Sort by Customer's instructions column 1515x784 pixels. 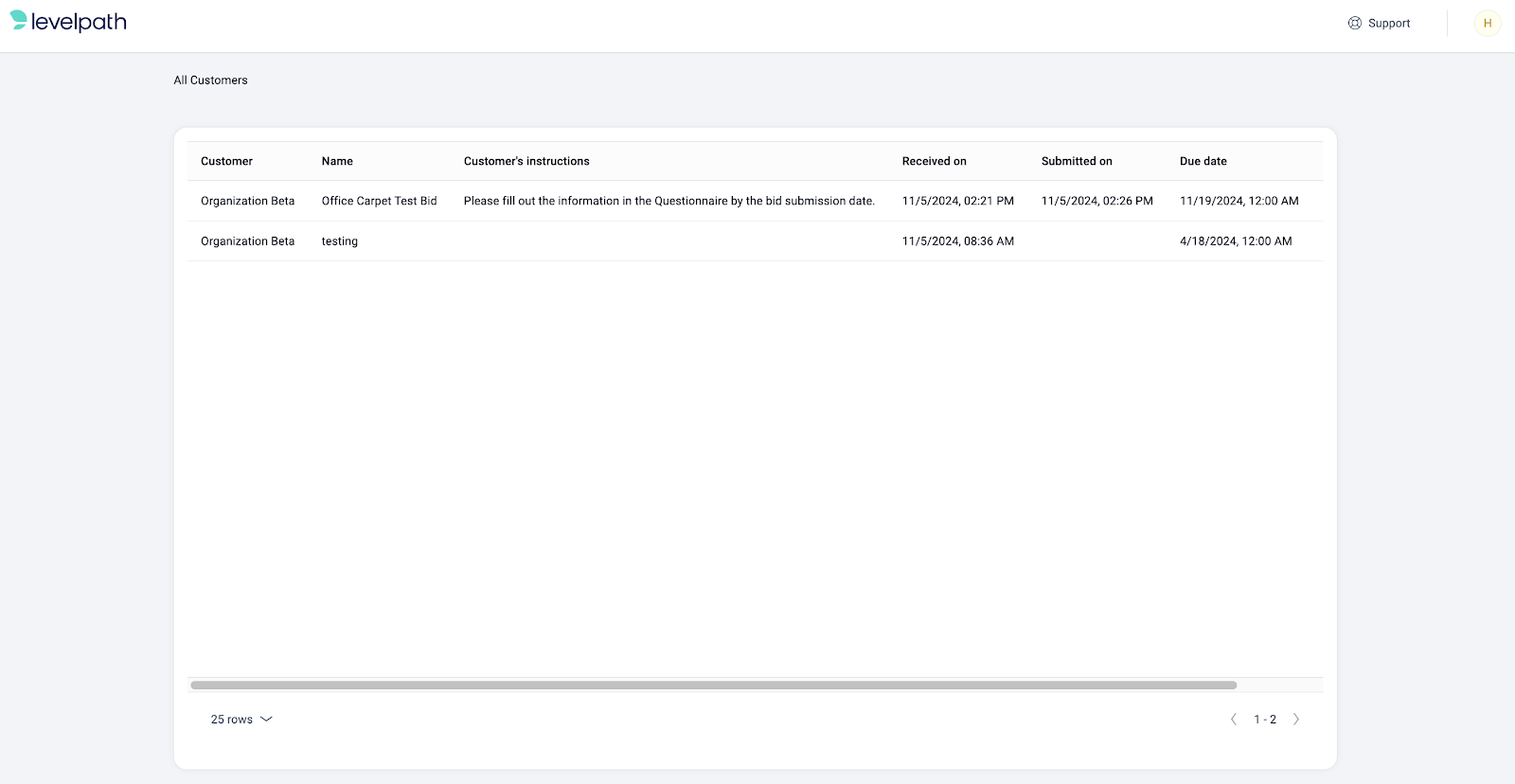pyautogui.click(x=526, y=161)
